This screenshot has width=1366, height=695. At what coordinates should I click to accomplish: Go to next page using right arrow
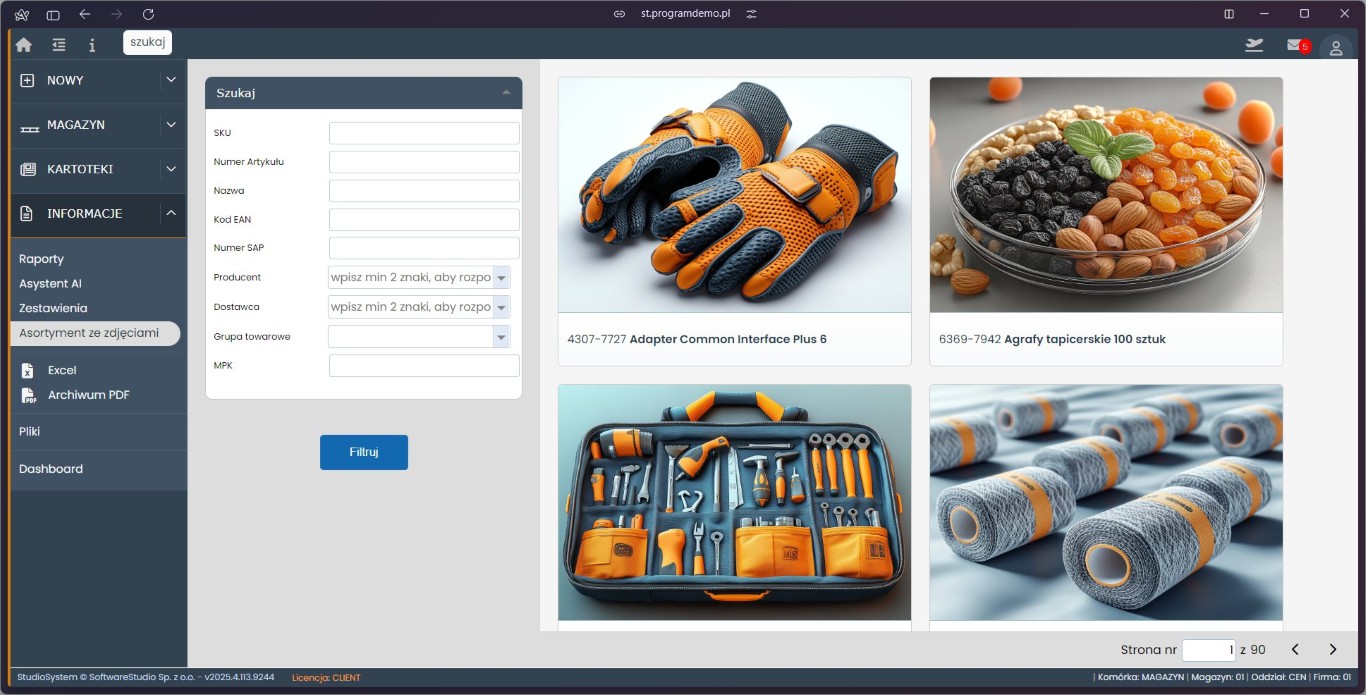(1332, 650)
